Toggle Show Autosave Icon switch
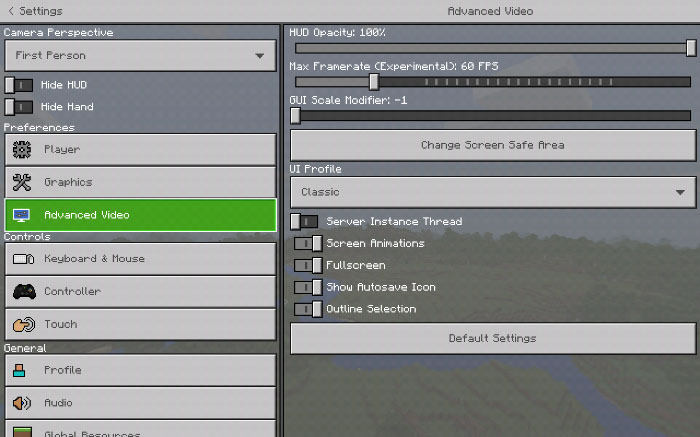Viewport: 700px width, 437px height. [x=308, y=287]
